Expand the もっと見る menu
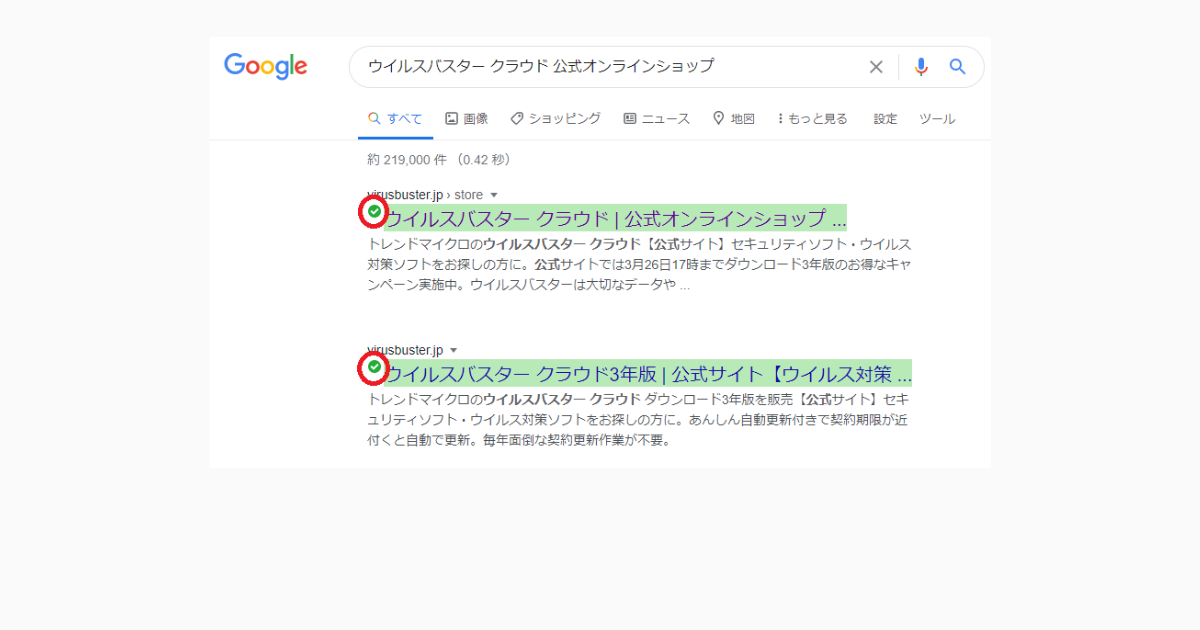The image size is (1200, 630). coord(812,118)
